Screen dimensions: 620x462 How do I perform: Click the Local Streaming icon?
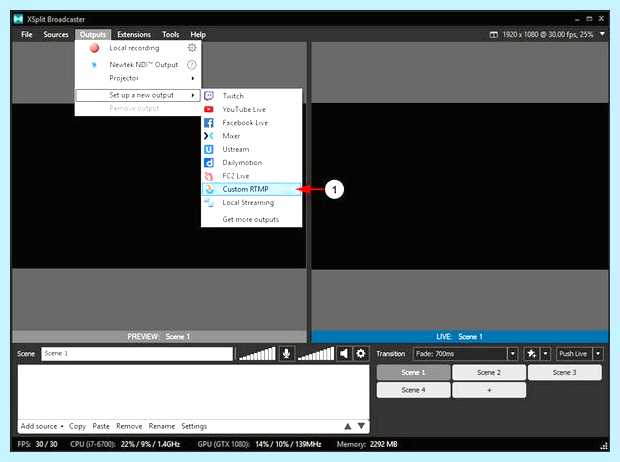pos(209,203)
